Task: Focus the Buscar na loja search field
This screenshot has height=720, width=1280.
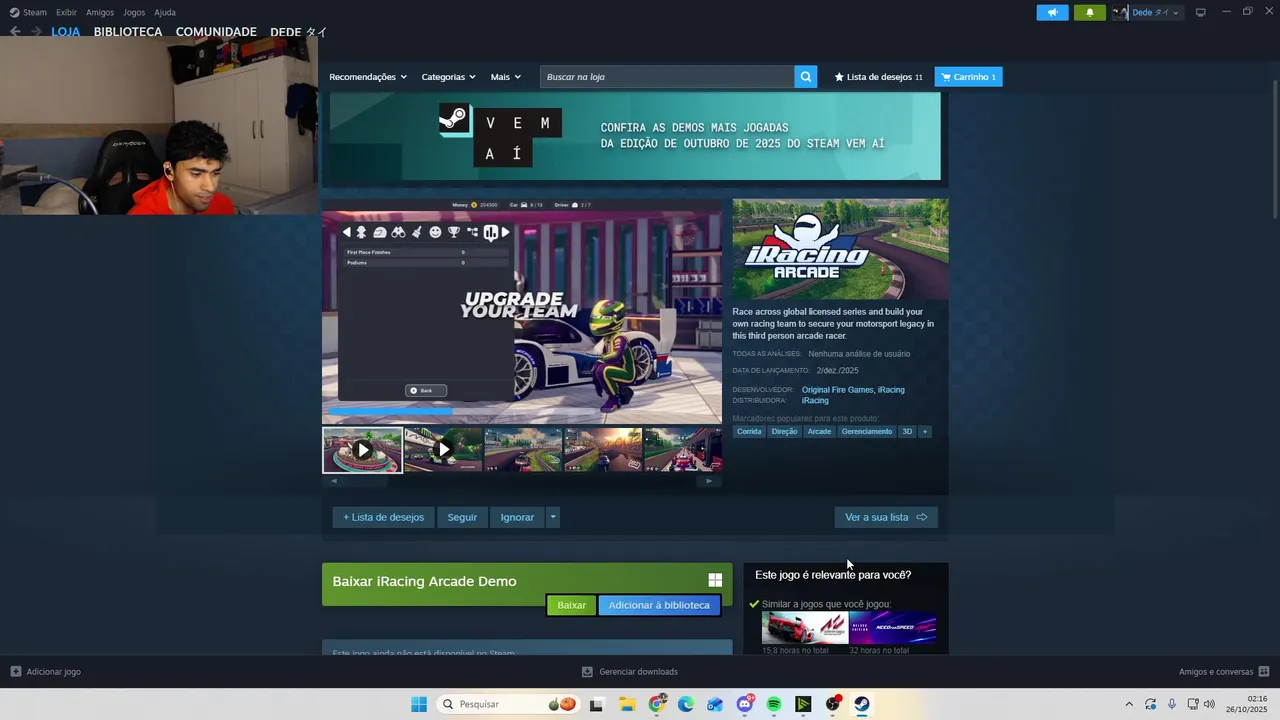Action: click(x=668, y=77)
